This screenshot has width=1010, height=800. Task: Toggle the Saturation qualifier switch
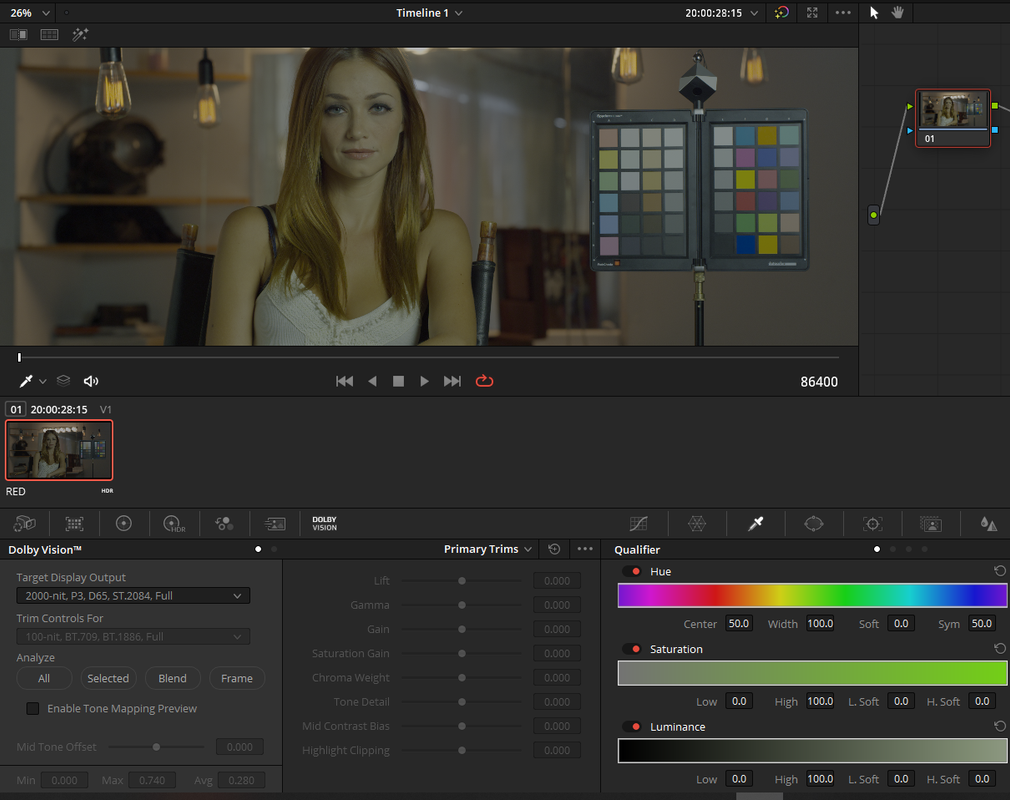[633, 649]
